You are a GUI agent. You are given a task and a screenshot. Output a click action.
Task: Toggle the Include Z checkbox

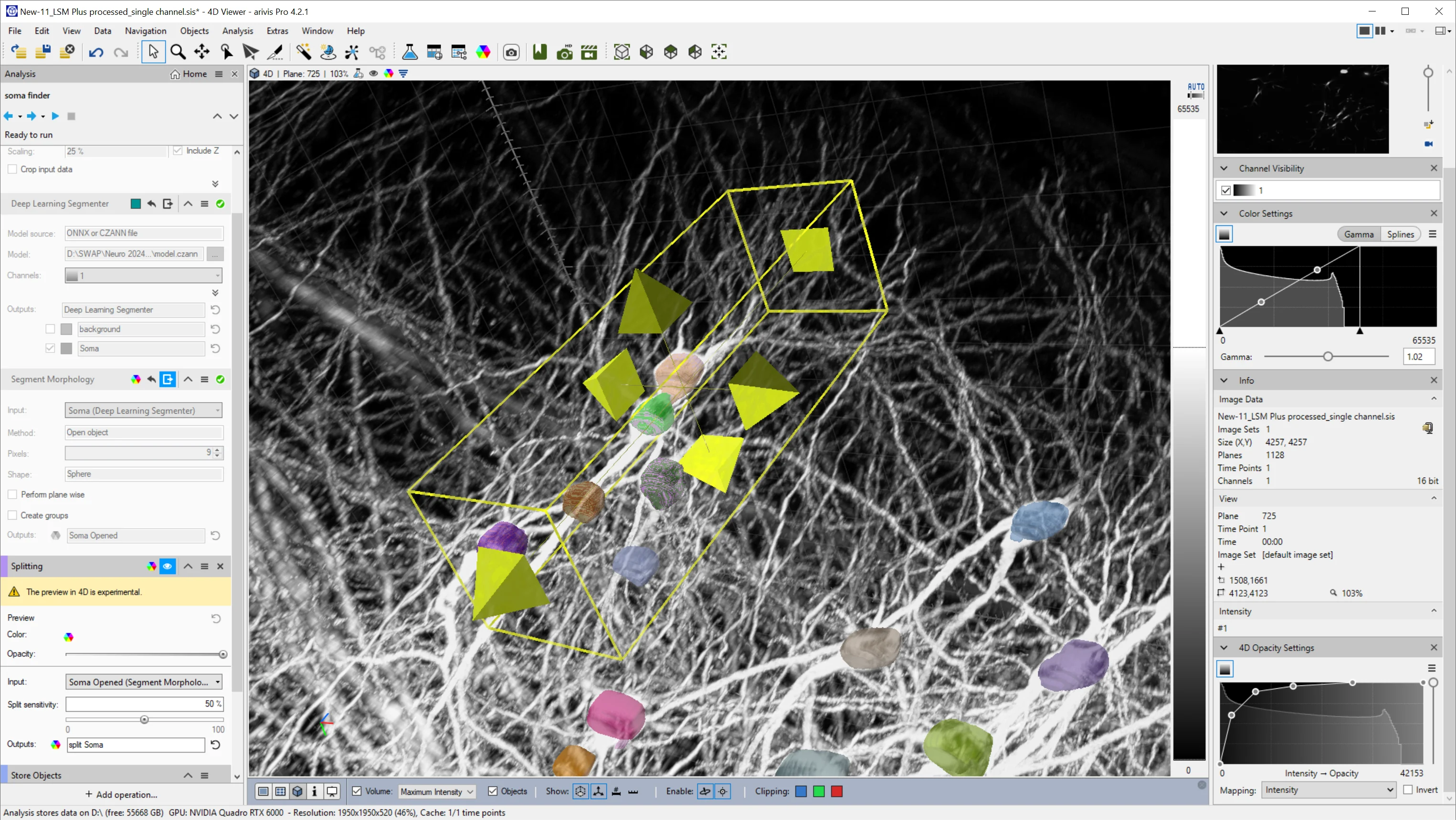(x=178, y=150)
